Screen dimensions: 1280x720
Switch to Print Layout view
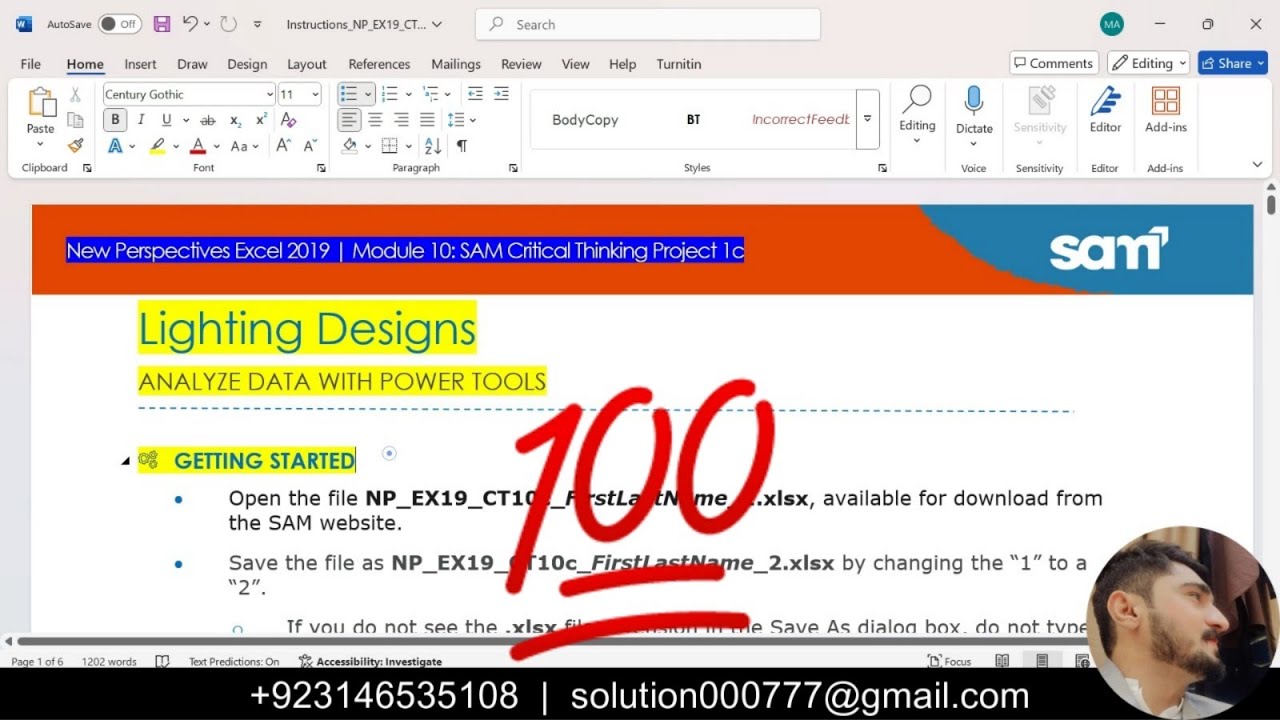(x=1041, y=661)
